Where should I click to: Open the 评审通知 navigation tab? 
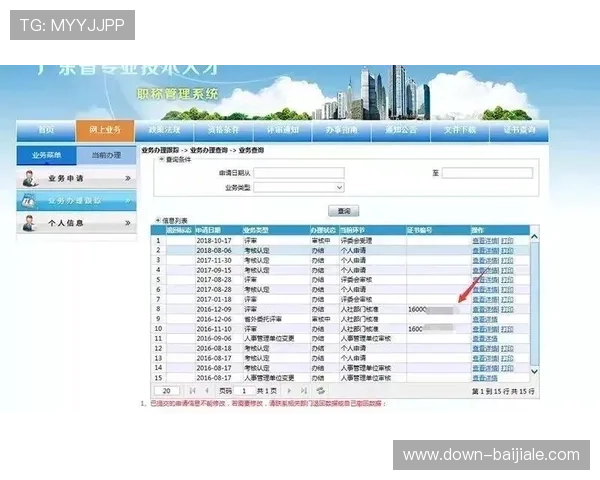tap(282, 130)
